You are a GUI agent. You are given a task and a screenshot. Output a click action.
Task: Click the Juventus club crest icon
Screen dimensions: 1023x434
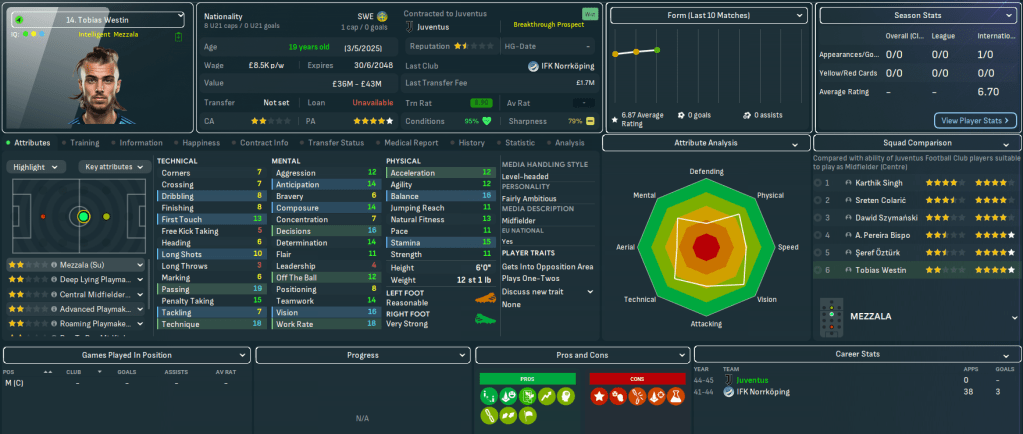coord(409,28)
